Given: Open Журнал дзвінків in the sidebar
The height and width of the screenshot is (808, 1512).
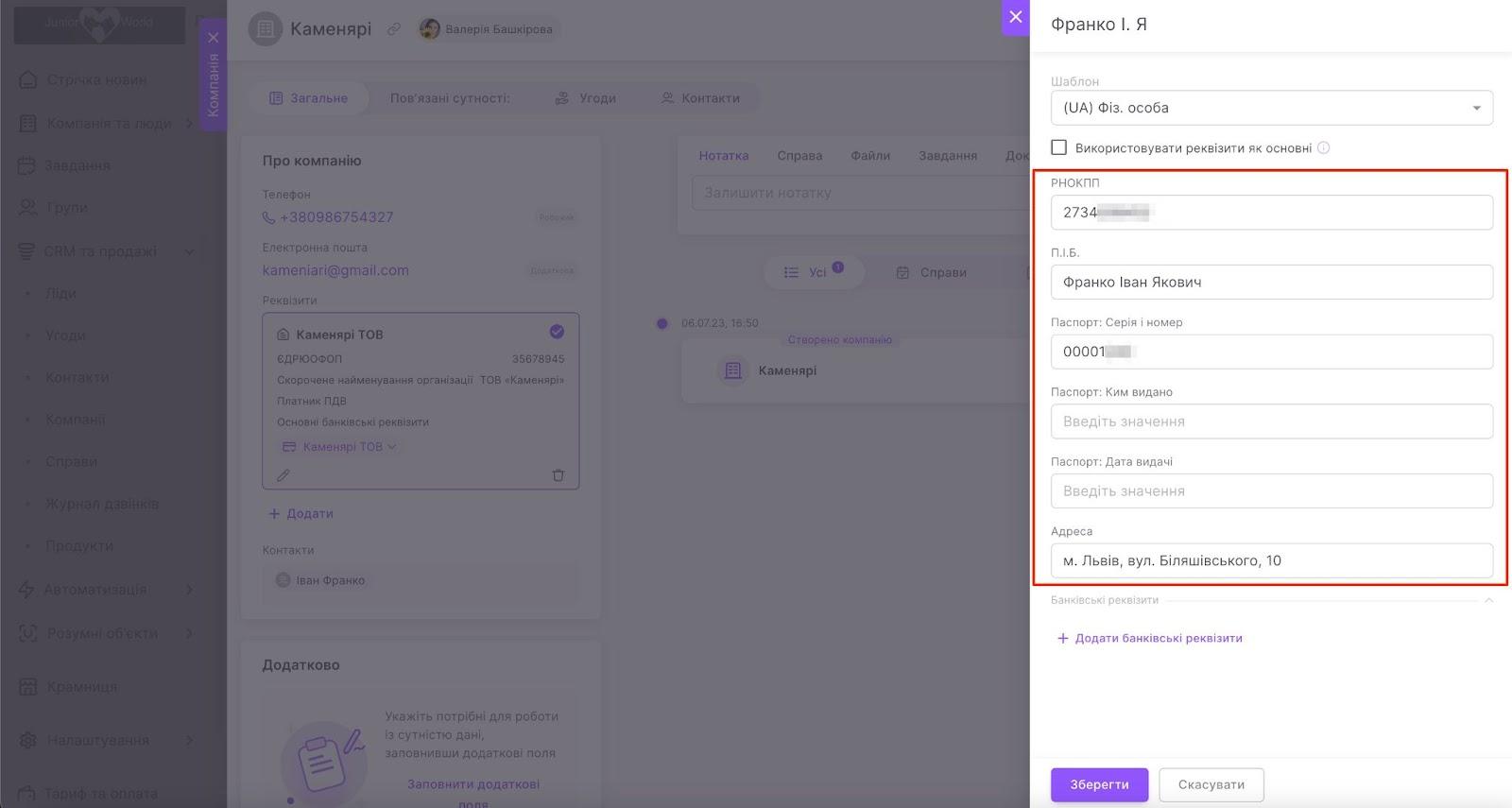Looking at the screenshot, I should click(102, 504).
